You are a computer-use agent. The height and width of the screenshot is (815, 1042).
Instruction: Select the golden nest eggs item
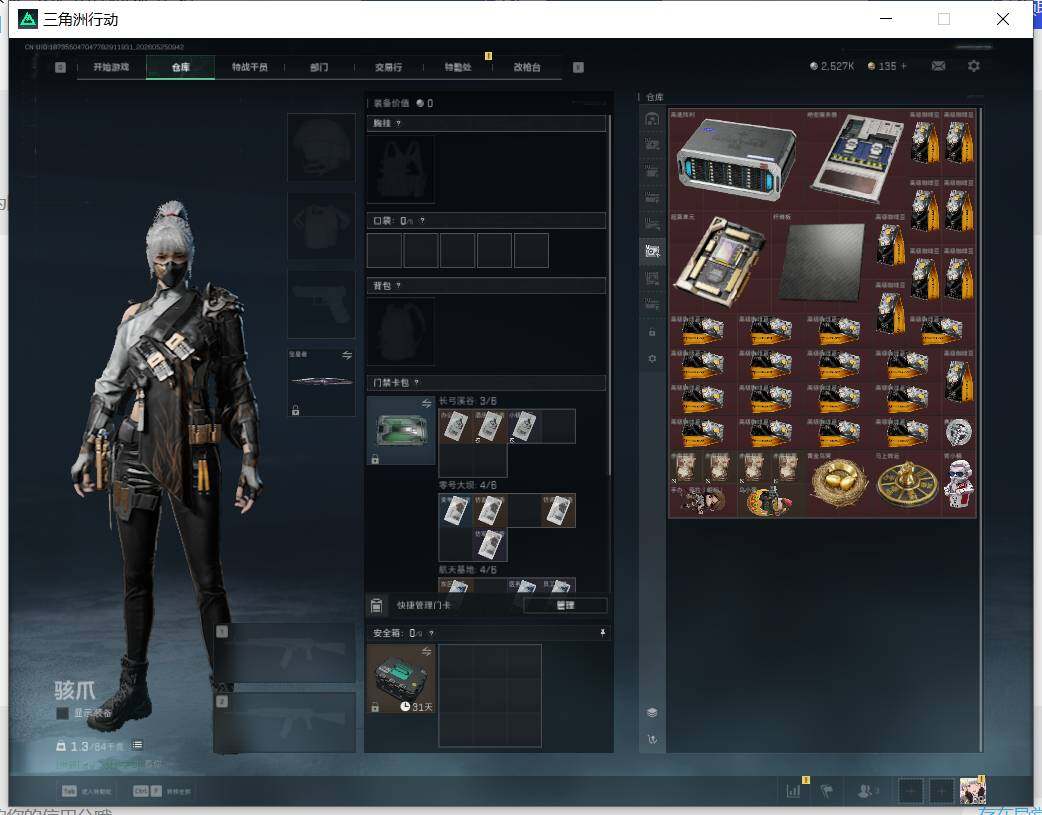pyautogui.click(x=839, y=484)
